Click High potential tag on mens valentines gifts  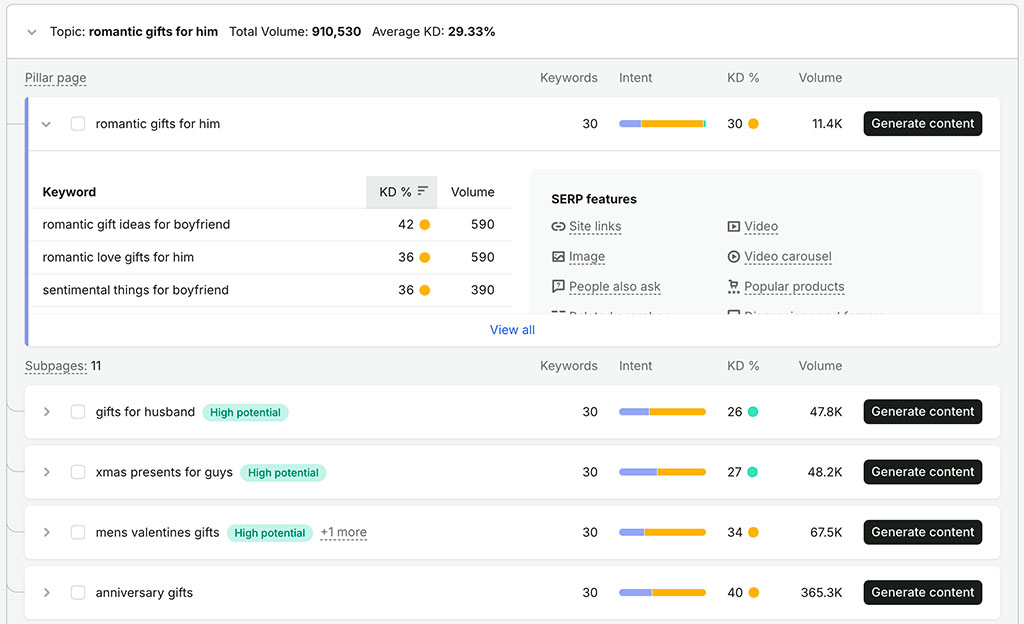click(x=270, y=533)
